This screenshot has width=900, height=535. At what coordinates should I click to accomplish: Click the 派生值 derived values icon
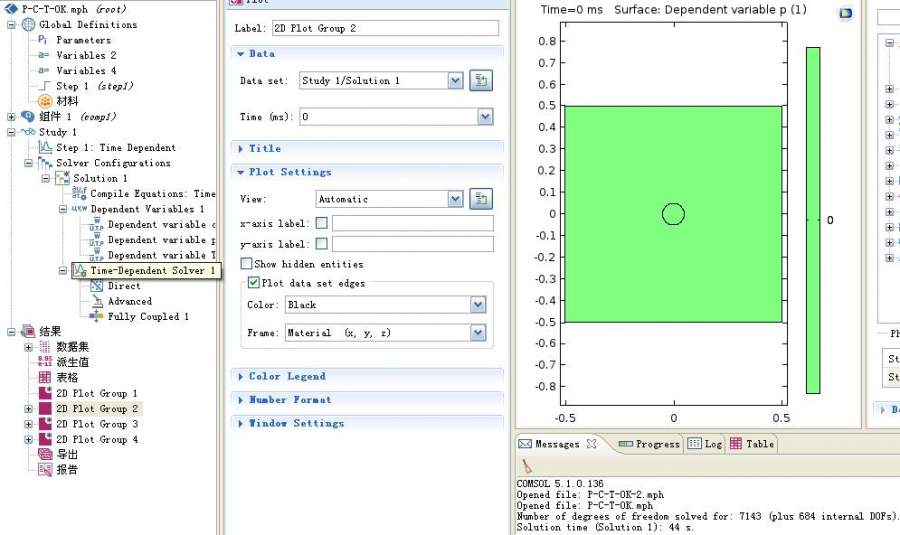coord(45,362)
